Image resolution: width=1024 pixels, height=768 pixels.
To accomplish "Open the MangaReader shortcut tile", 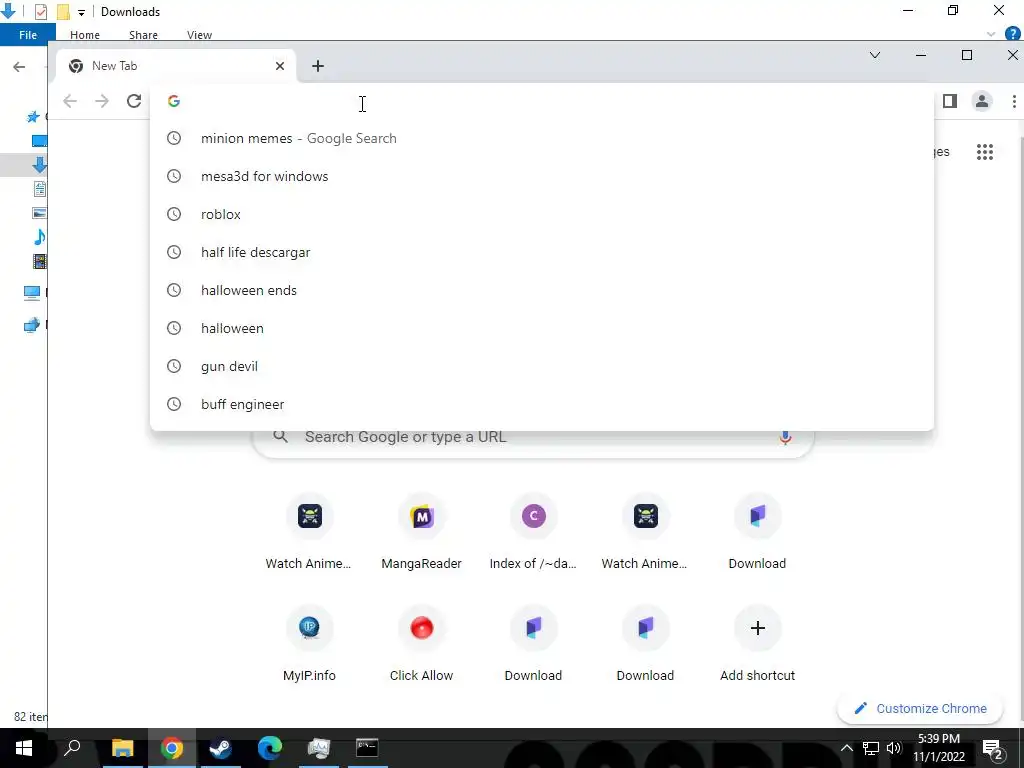I will point(421,534).
